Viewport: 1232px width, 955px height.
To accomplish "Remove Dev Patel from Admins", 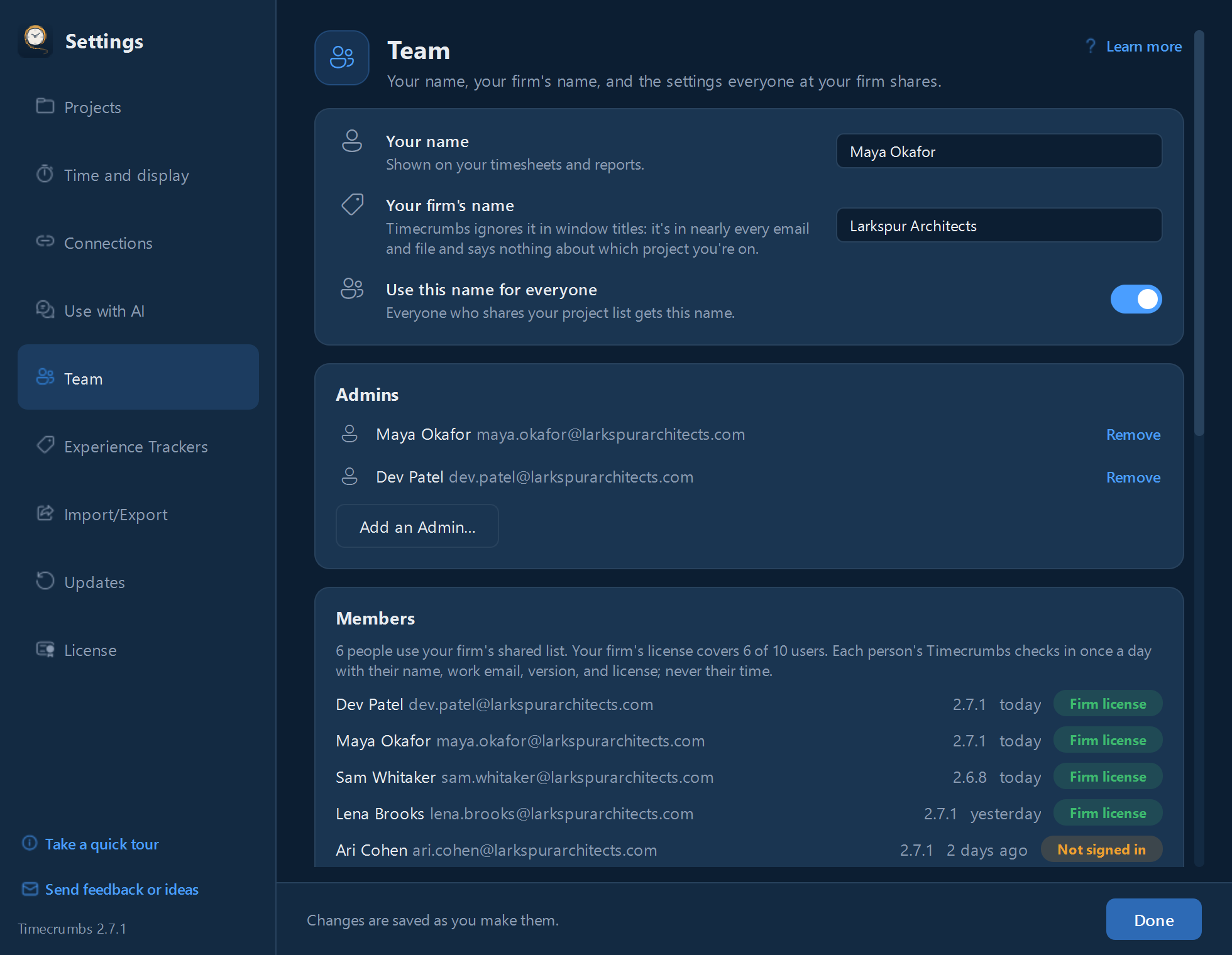I will (1133, 477).
